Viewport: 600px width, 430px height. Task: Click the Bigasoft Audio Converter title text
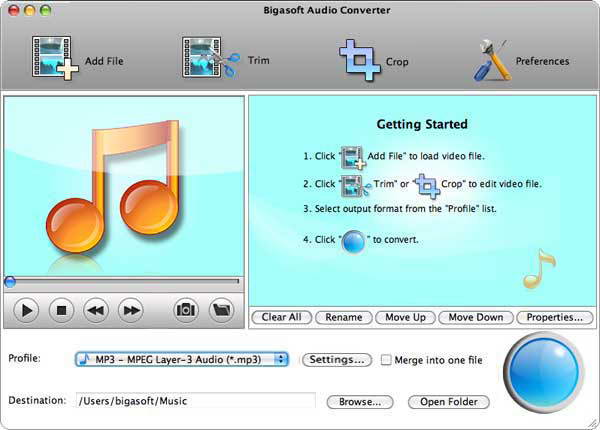click(x=326, y=10)
